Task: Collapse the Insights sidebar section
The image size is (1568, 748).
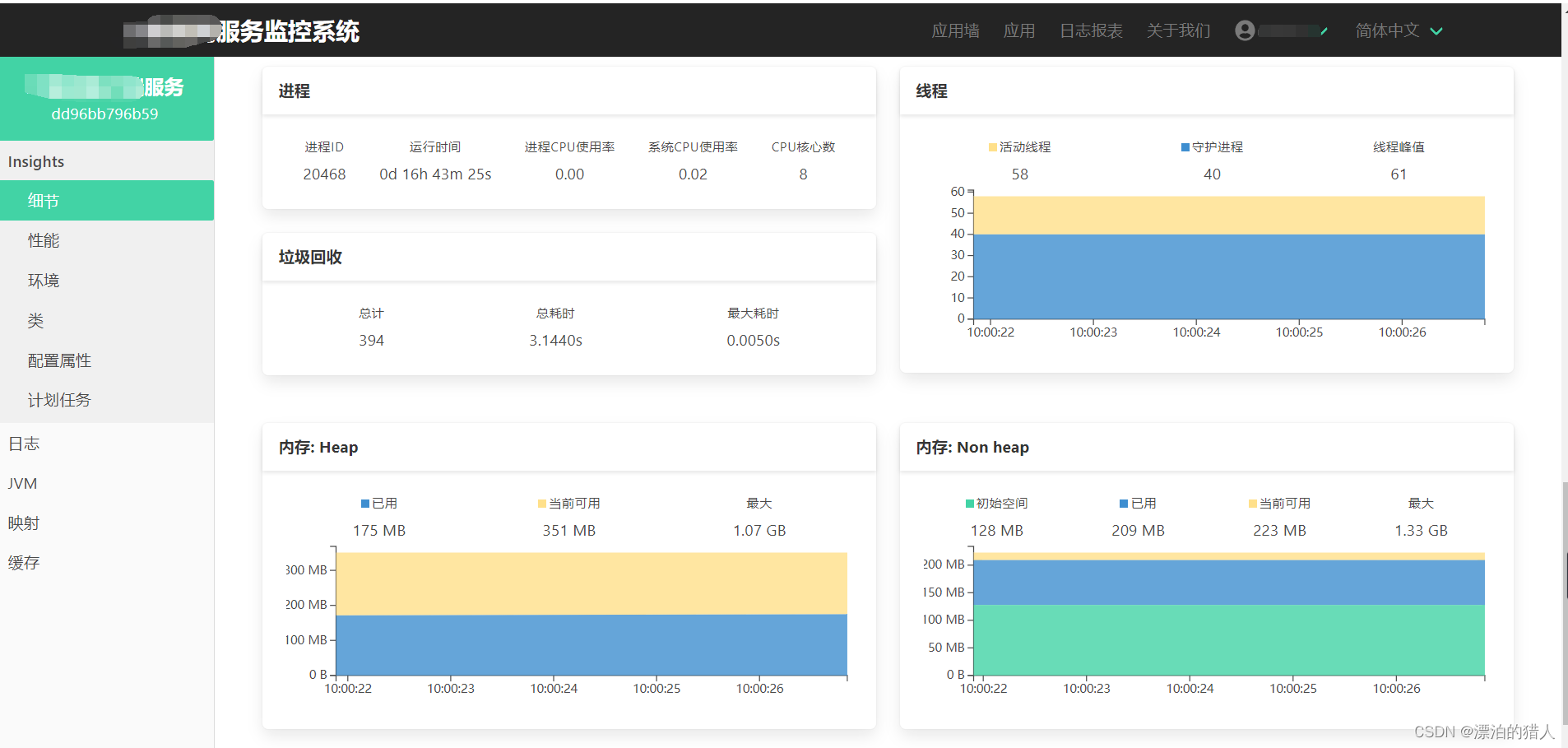Action: click(x=107, y=161)
